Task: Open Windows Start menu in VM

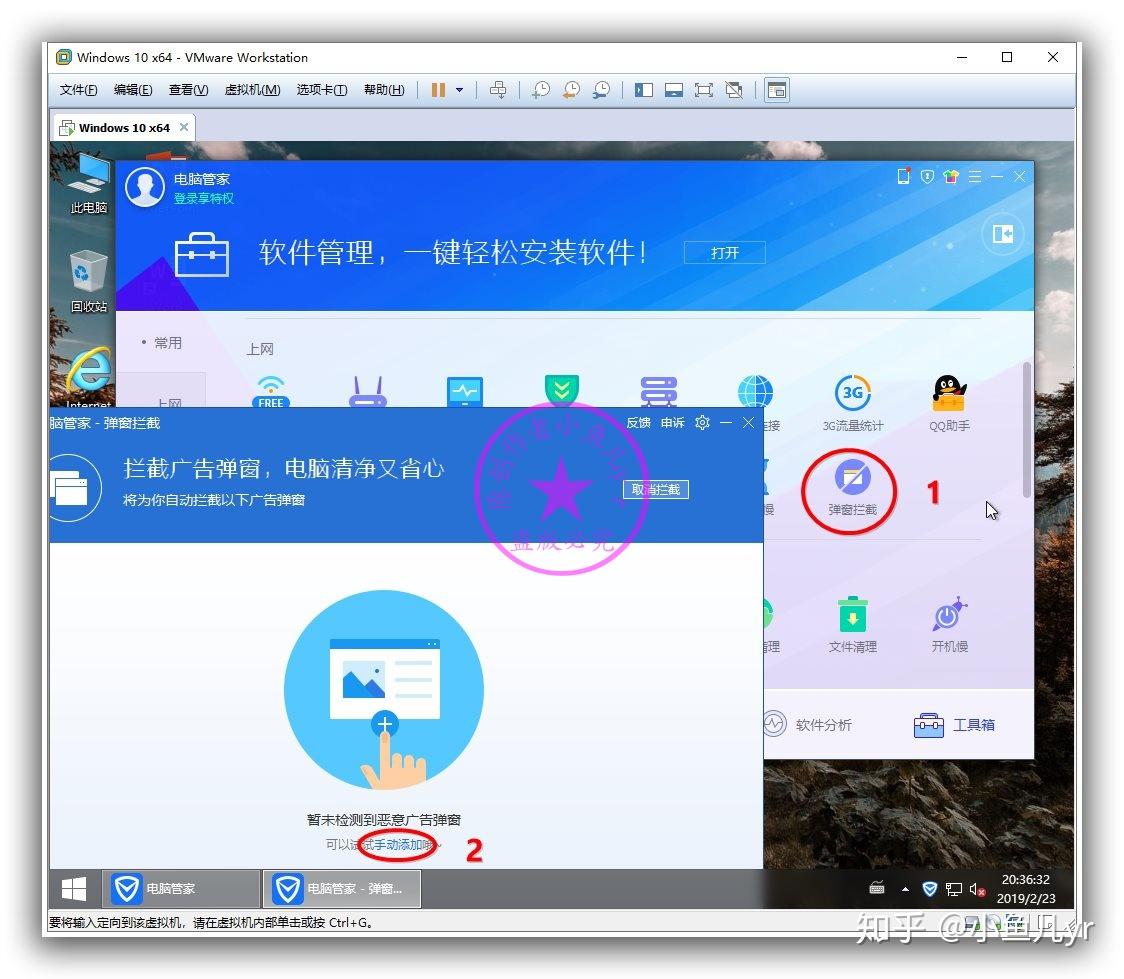Action: pos(74,889)
